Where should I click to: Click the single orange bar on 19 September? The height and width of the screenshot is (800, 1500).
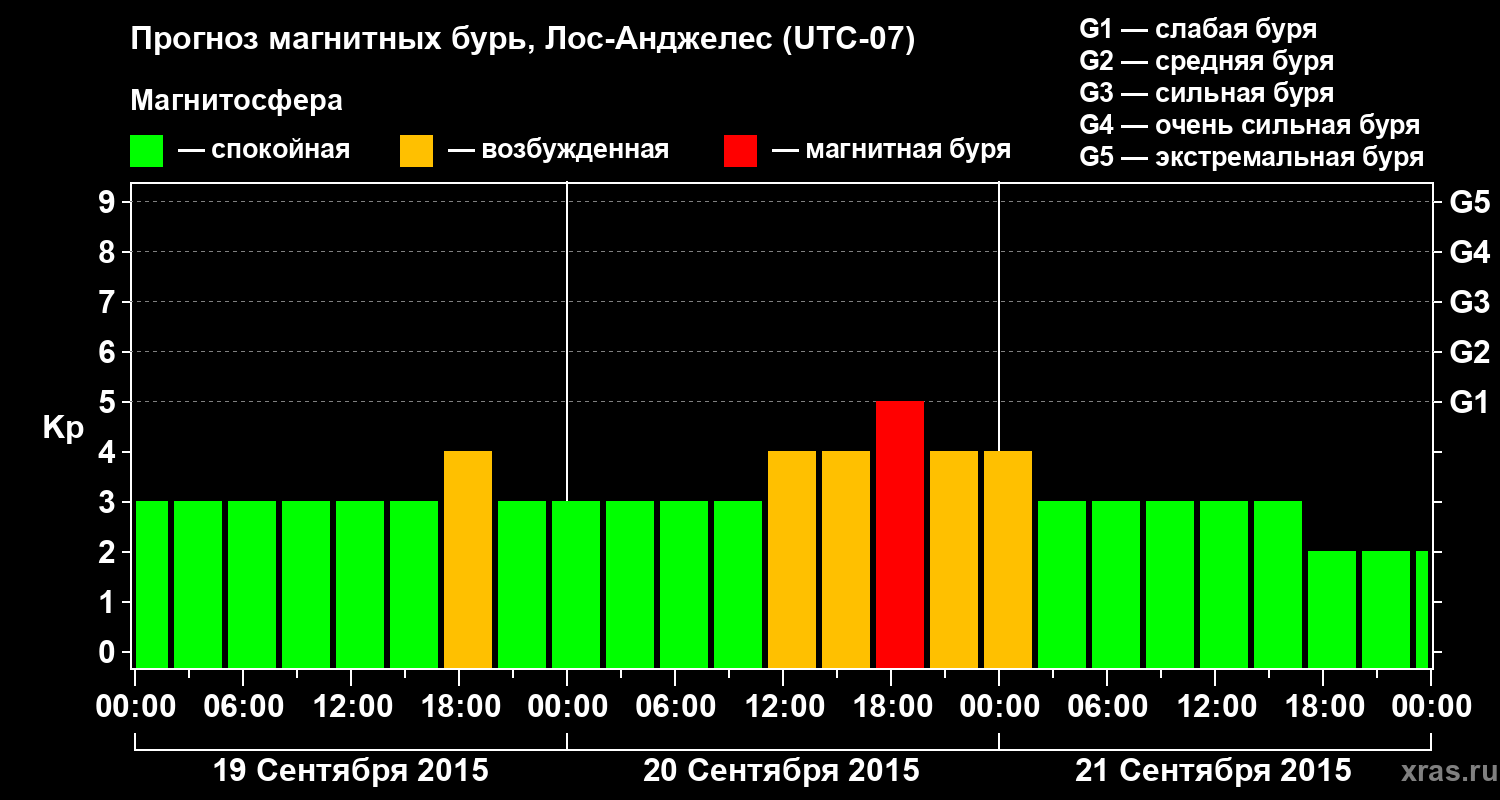(x=468, y=559)
